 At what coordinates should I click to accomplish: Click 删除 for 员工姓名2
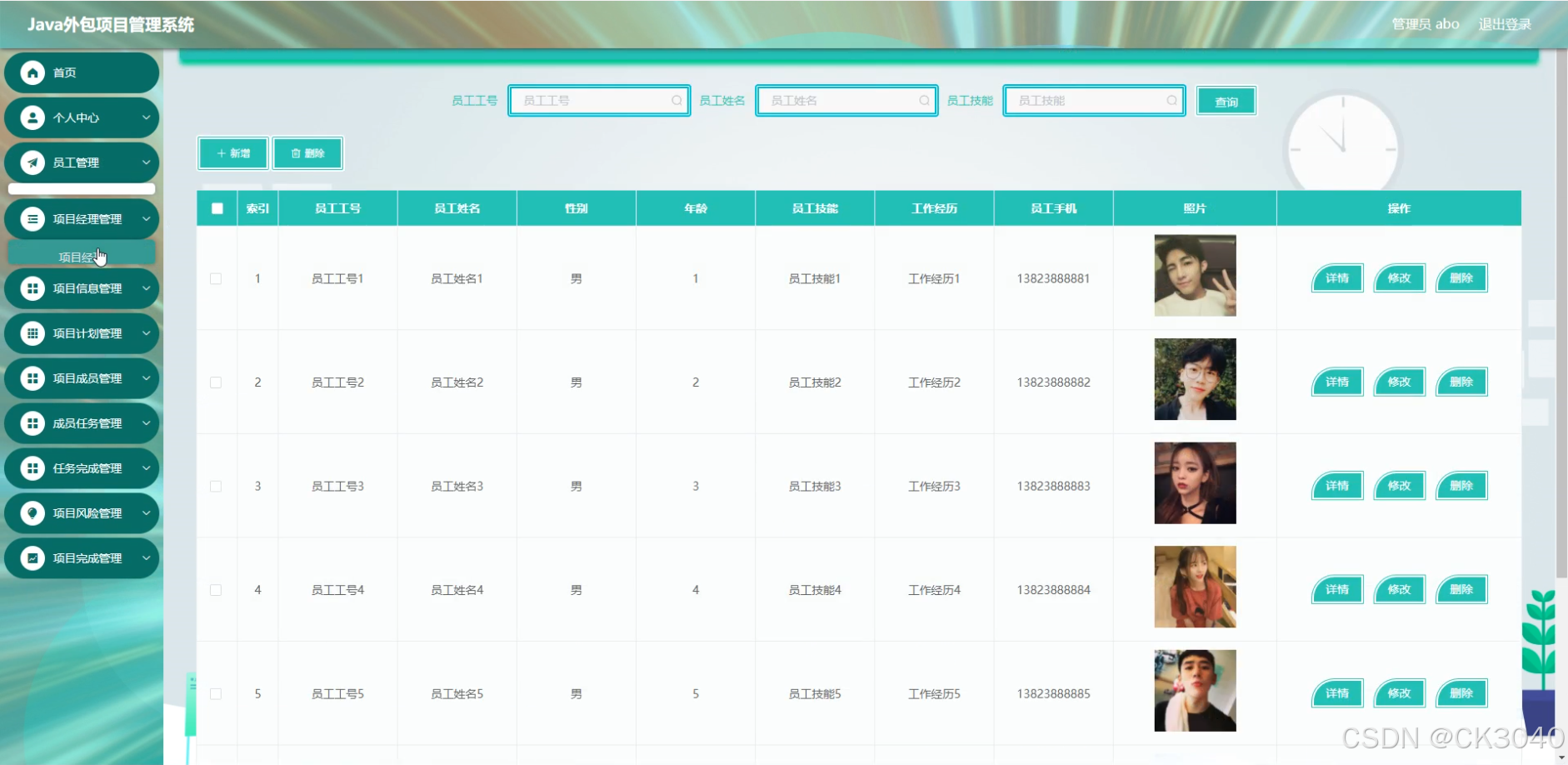1461,382
